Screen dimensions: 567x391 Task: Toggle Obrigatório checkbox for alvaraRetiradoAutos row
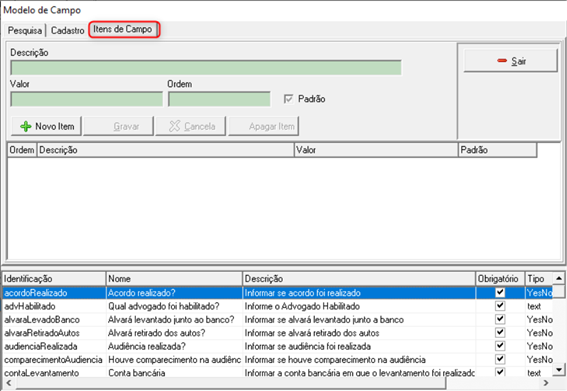[x=500, y=332]
